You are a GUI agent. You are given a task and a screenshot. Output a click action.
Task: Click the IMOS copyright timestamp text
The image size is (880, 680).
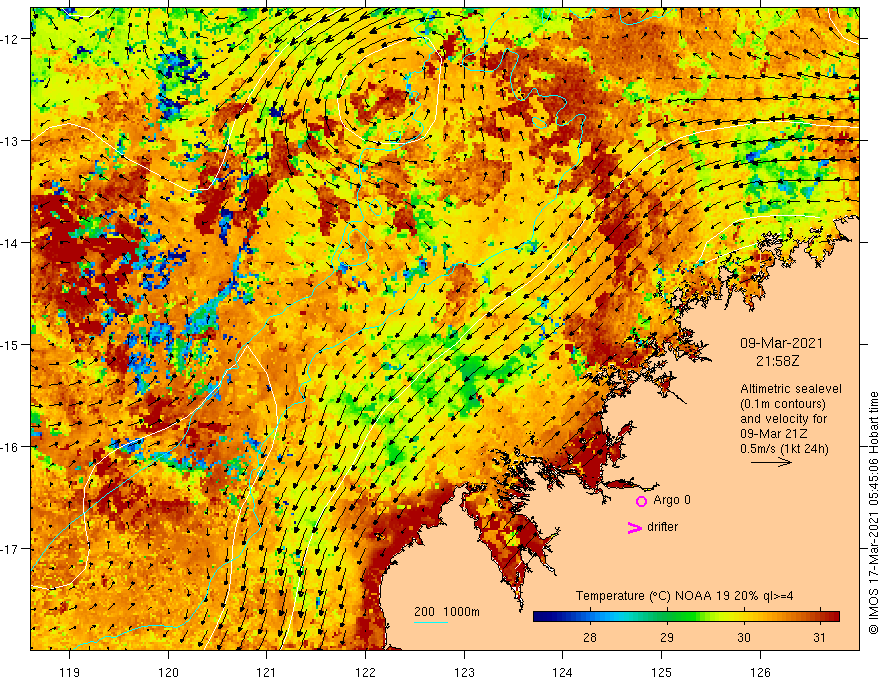[x=873, y=513]
